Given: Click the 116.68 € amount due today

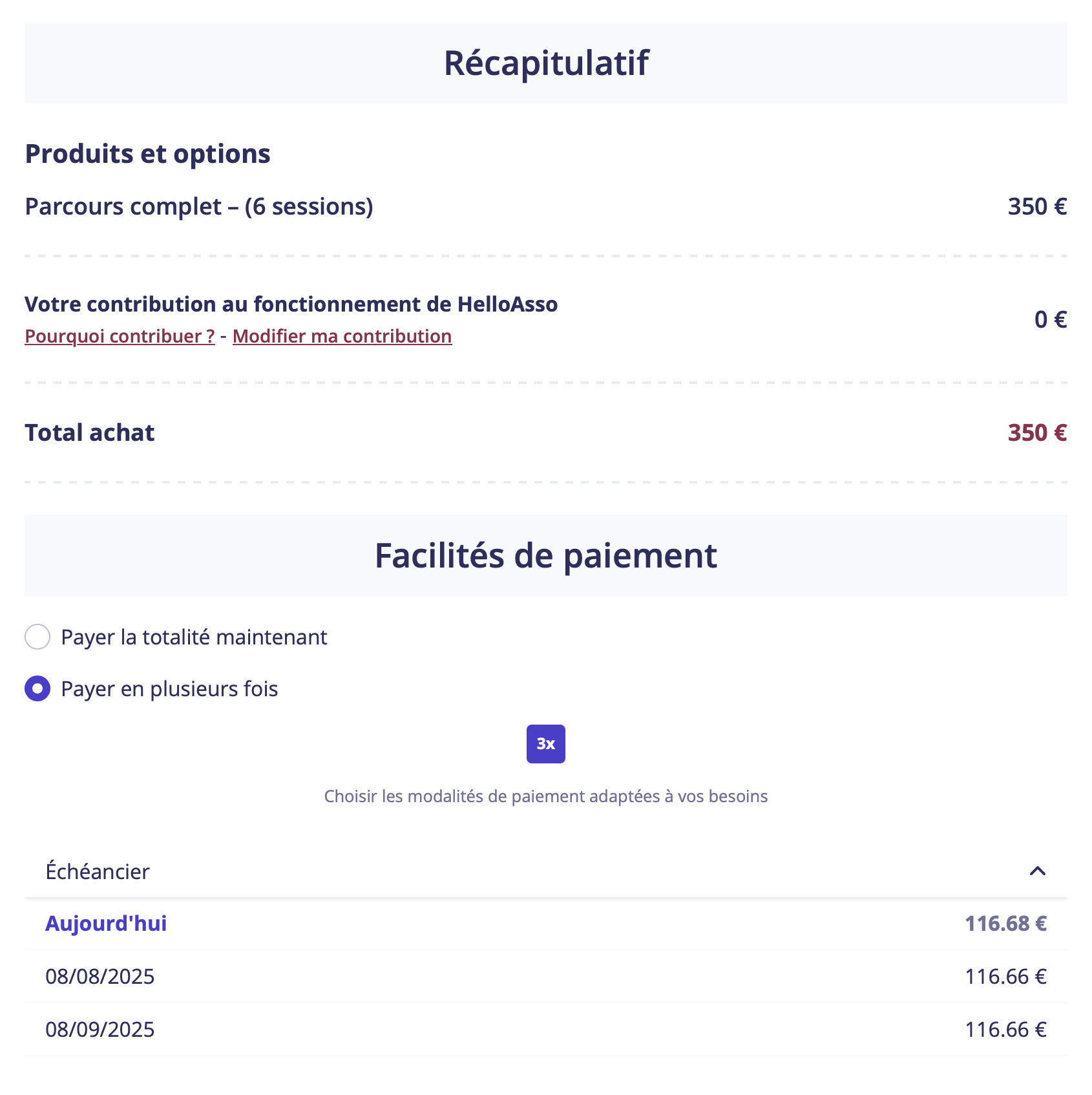Looking at the screenshot, I should 1005,923.
